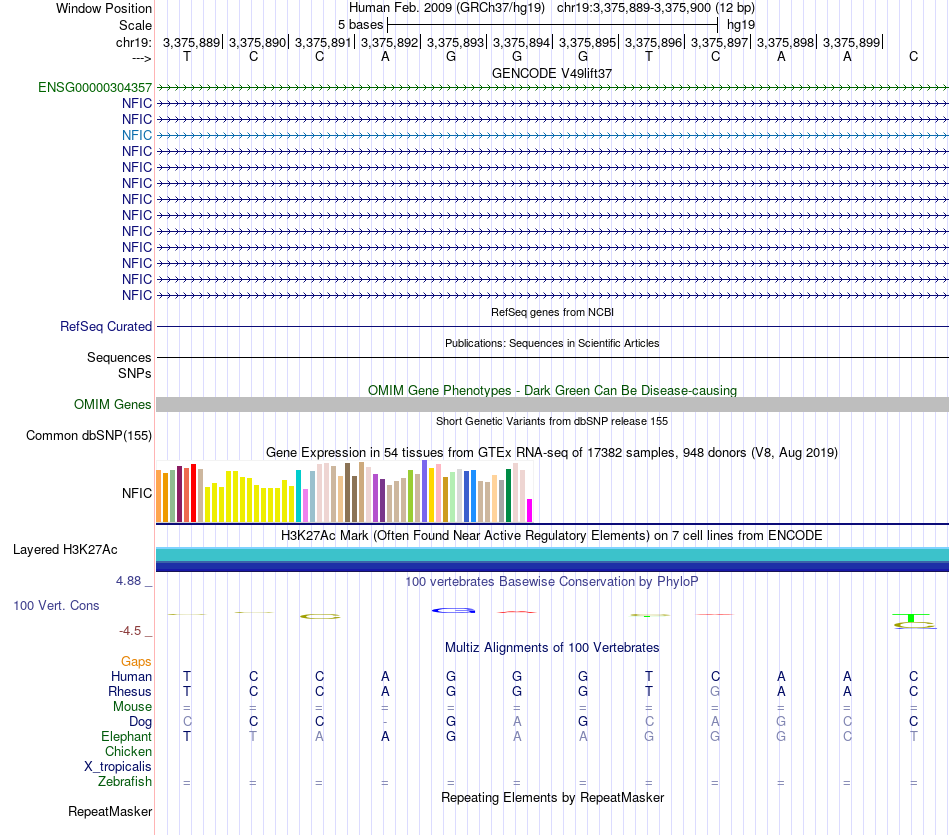The width and height of the screenshot is (950, 835).
Task: Click 'Multiz Alignments of 100 Vertebrates' title
Action: (x=552, y=647)
